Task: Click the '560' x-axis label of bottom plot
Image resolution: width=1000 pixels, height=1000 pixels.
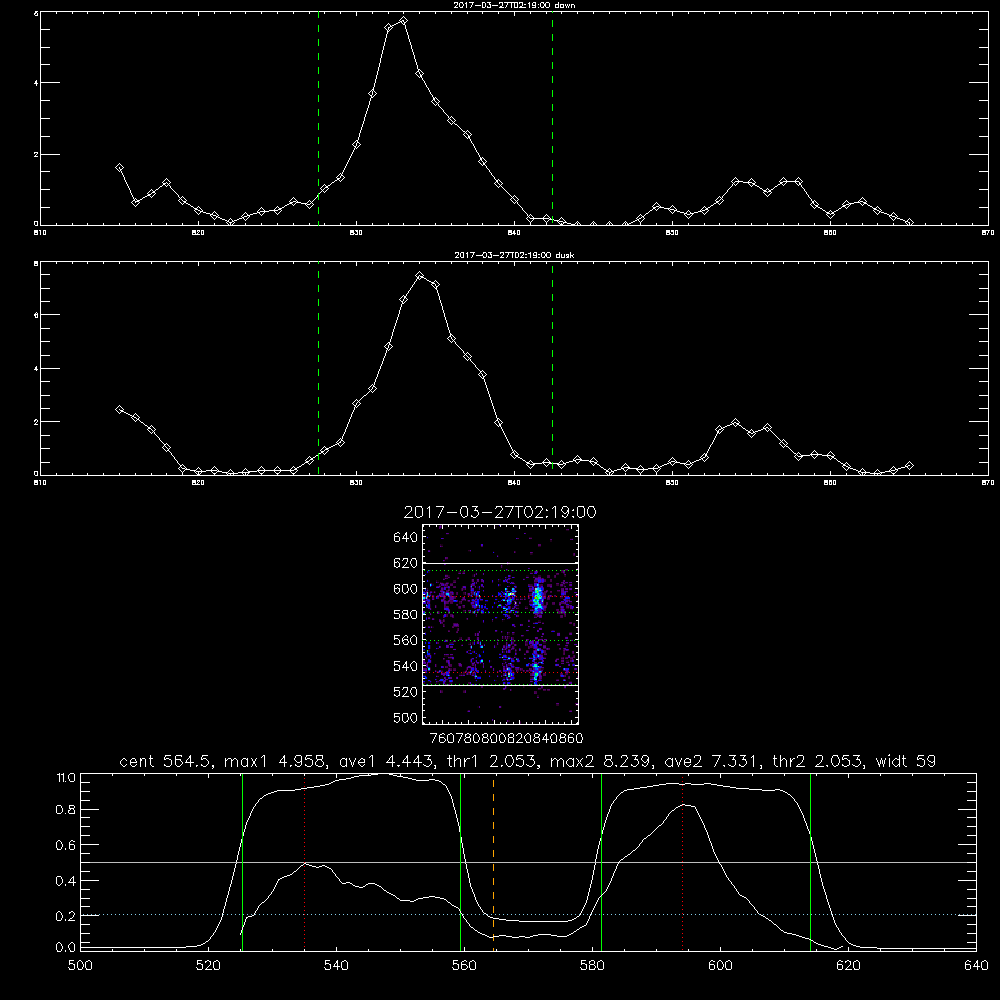Action: click(464, 966)
